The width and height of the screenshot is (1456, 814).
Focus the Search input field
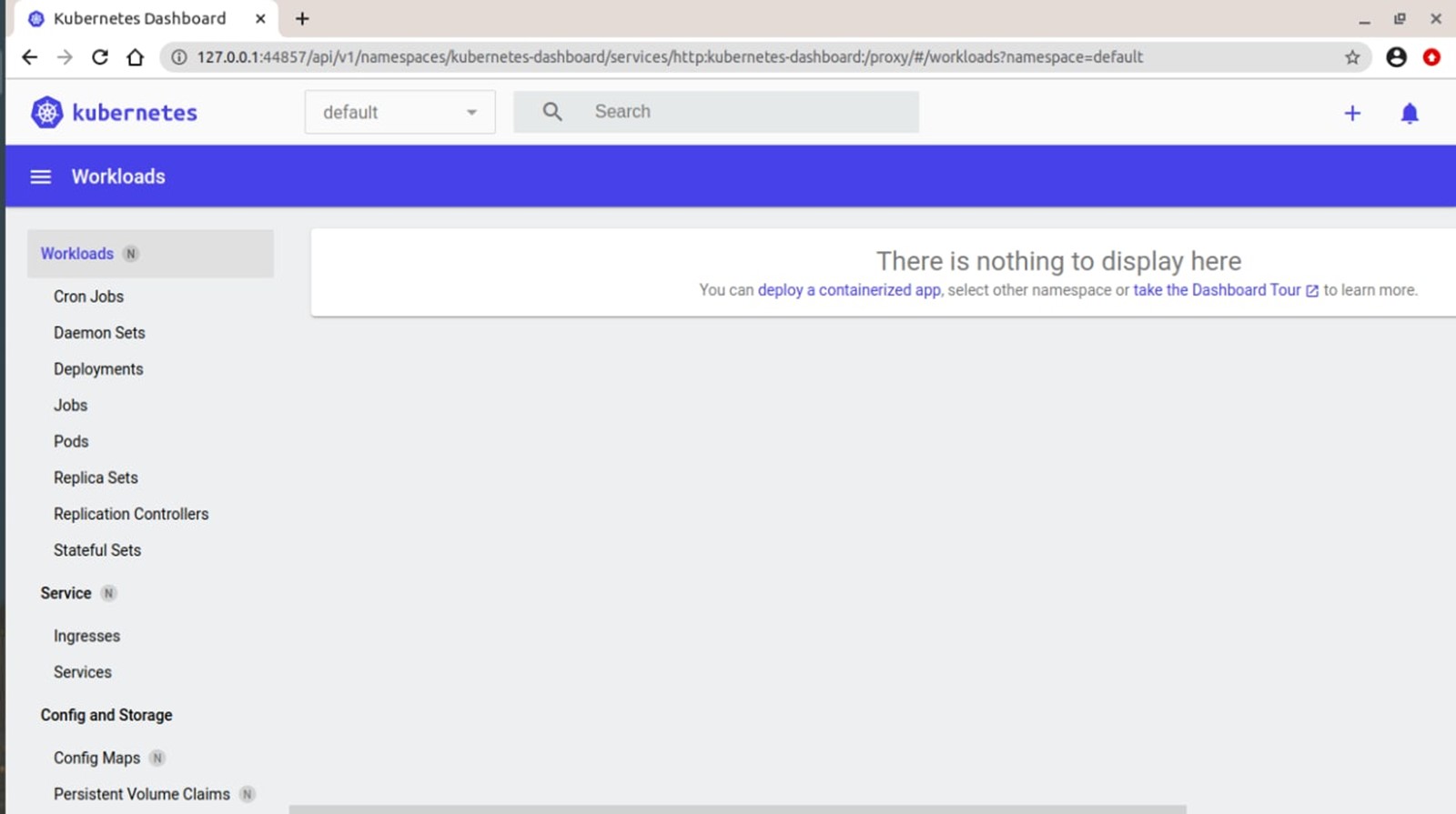click(716, 112)
